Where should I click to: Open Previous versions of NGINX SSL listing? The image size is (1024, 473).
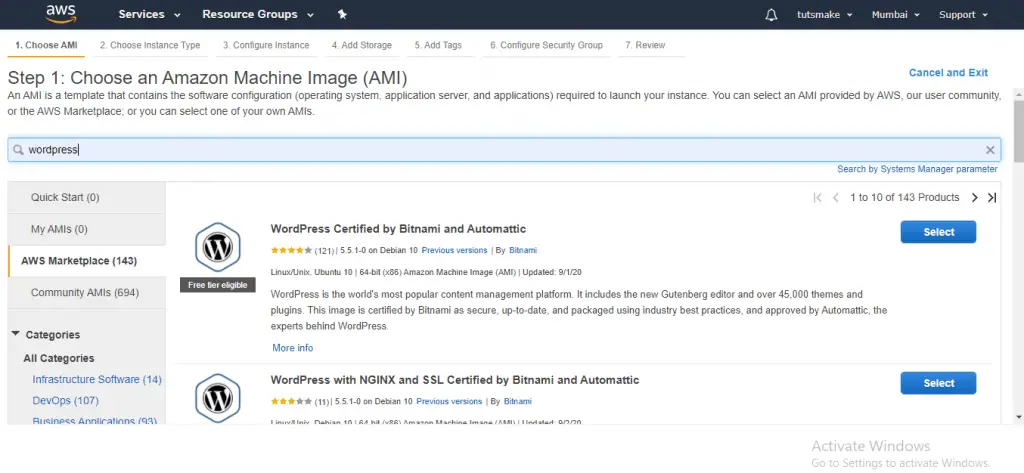[449, 401]
